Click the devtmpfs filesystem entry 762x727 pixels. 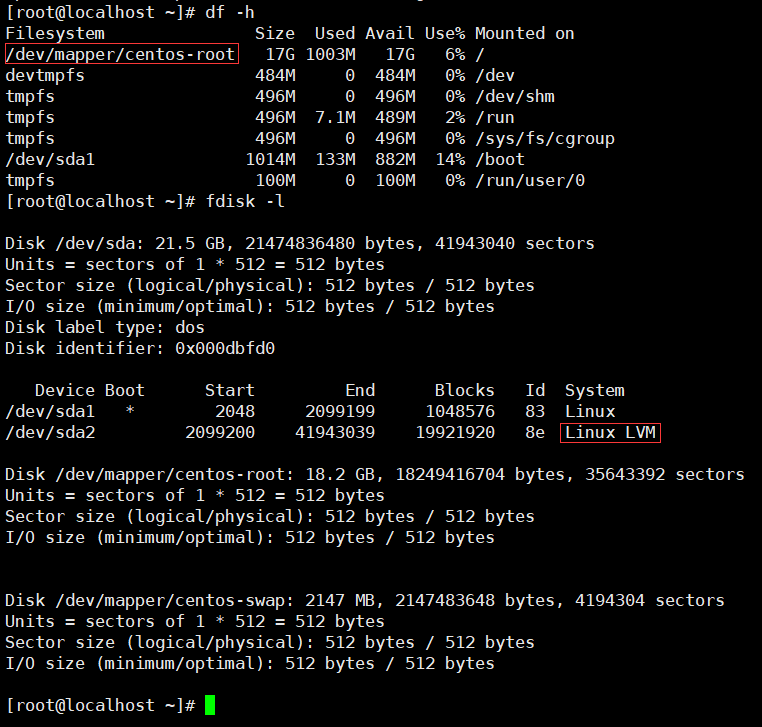(45, 76)
